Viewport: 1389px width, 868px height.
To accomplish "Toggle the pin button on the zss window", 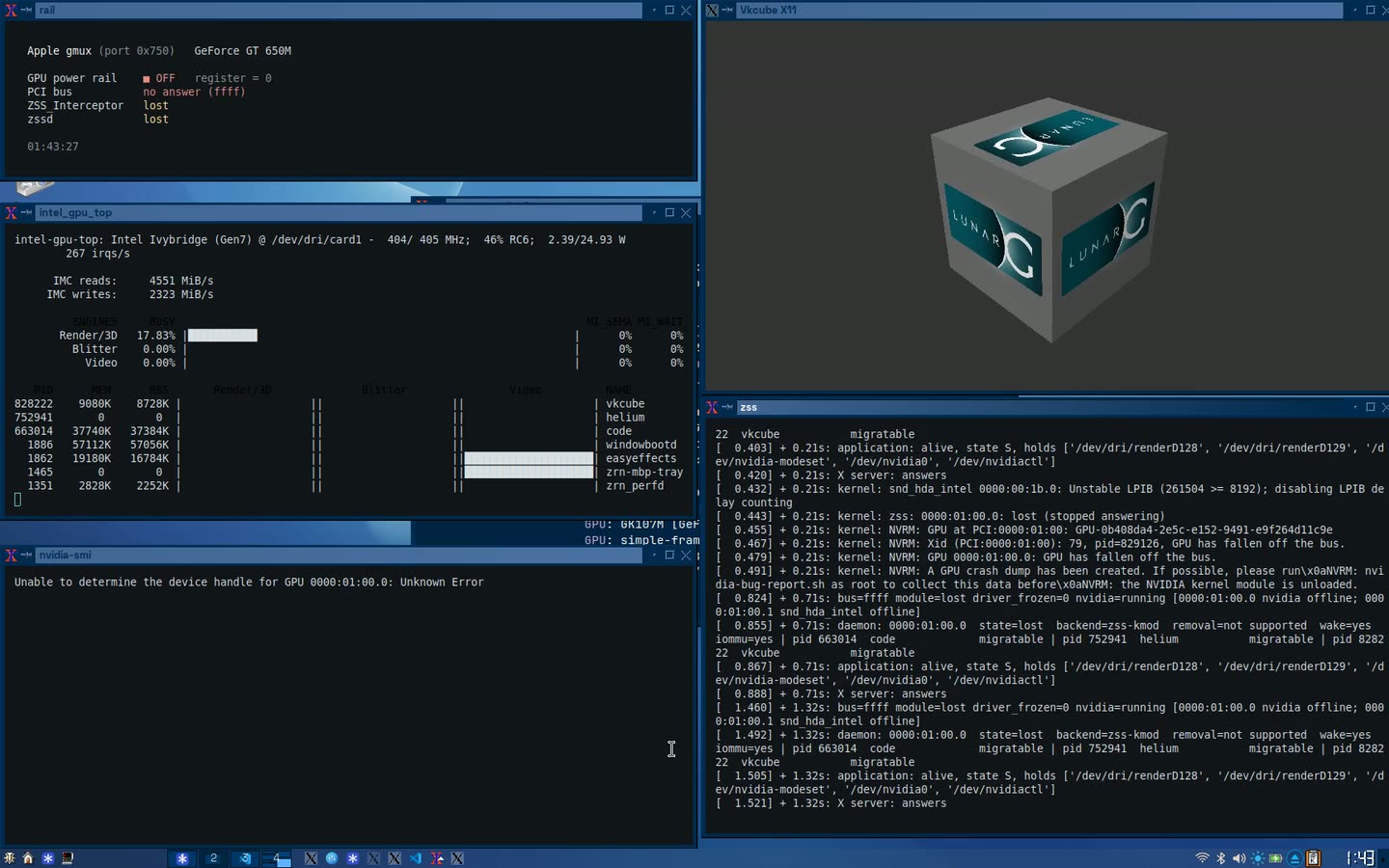I will [x=727, y=408].
